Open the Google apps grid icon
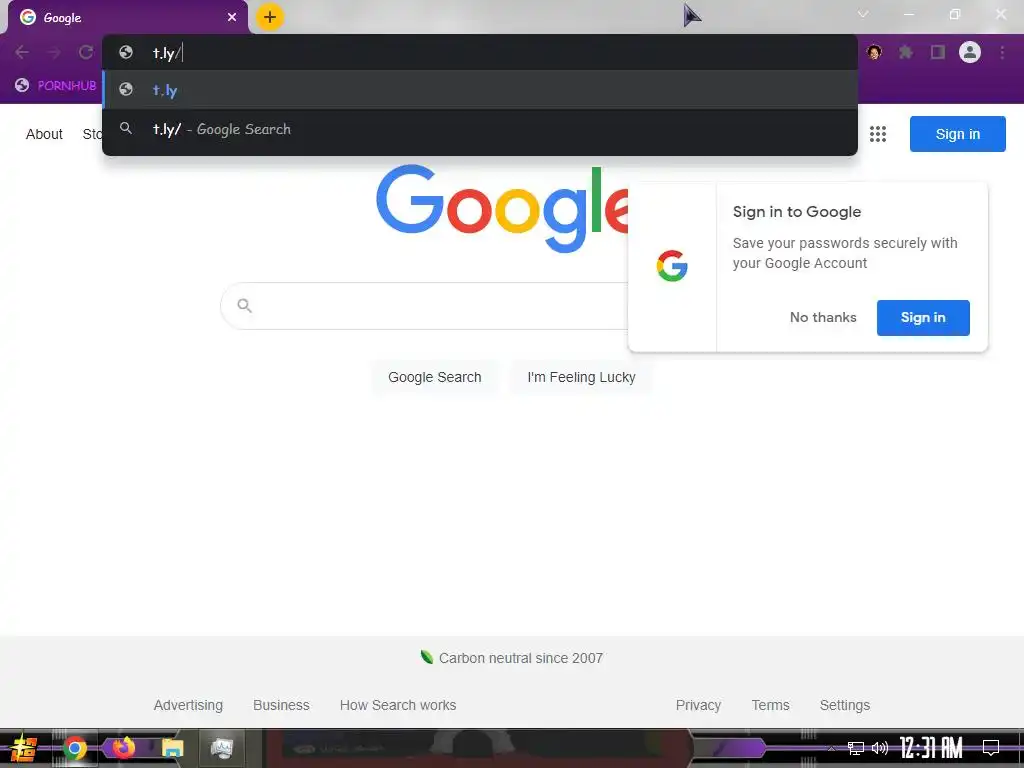Viewport: 1024px width, 768px height. click(x=878, y=134)
